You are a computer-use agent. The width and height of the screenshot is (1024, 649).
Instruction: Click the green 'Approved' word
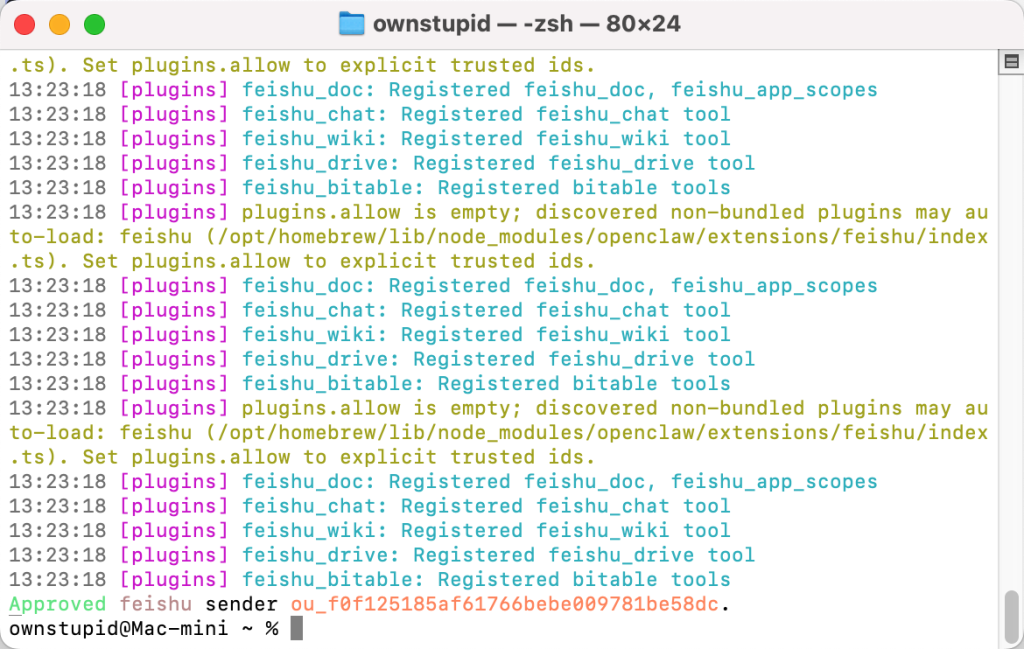coord(57,605)
